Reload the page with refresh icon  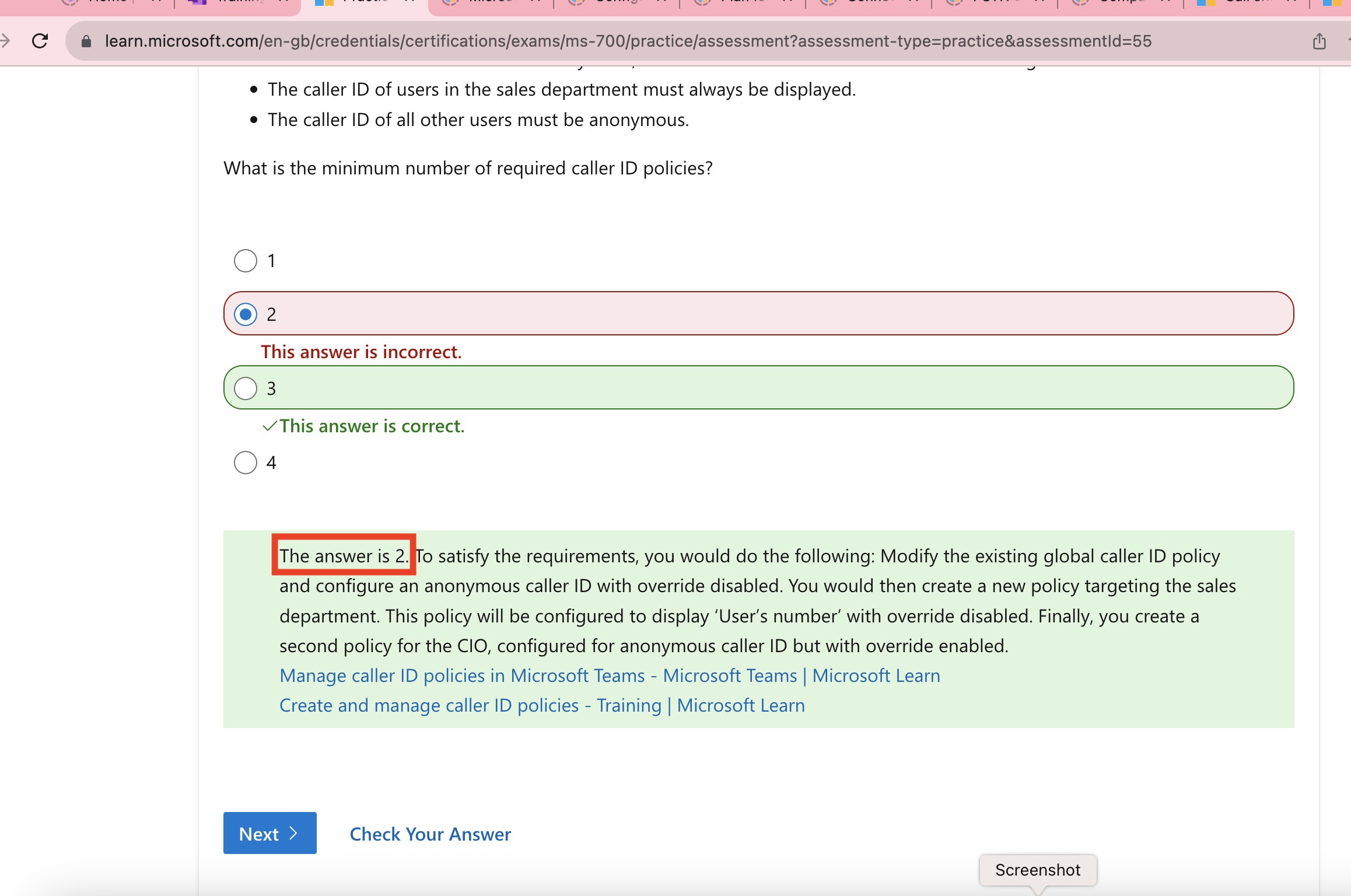(x=40, y=41)
